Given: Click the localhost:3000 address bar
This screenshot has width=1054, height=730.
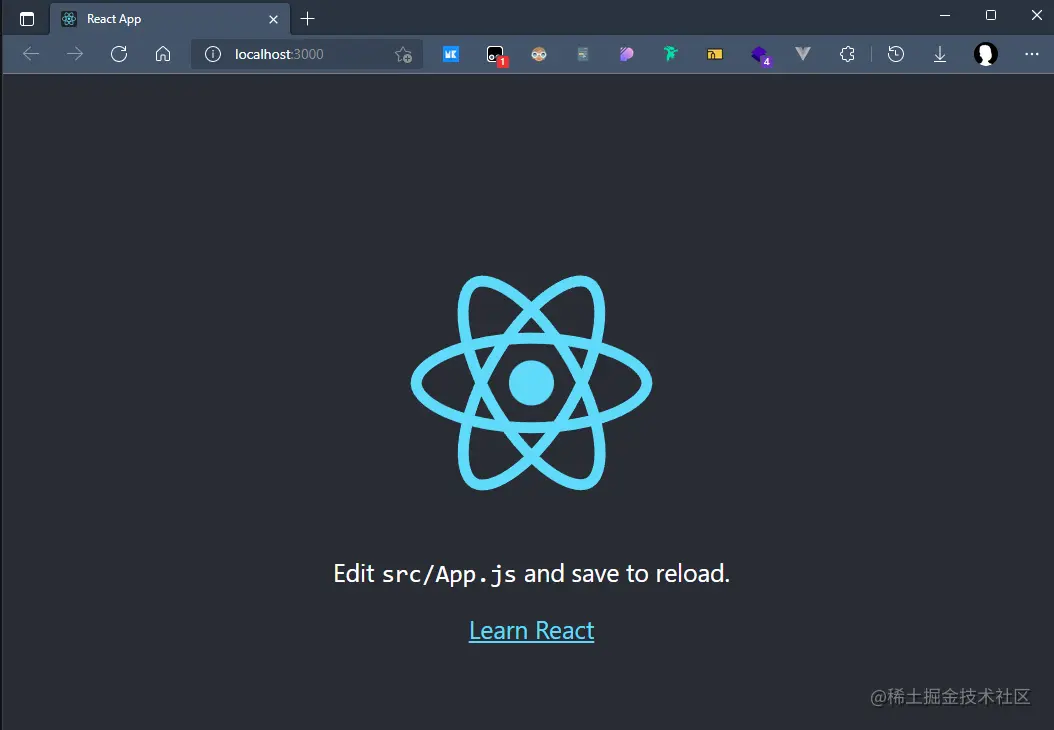Looking at the screenshot, I should (x=307, y=54).
